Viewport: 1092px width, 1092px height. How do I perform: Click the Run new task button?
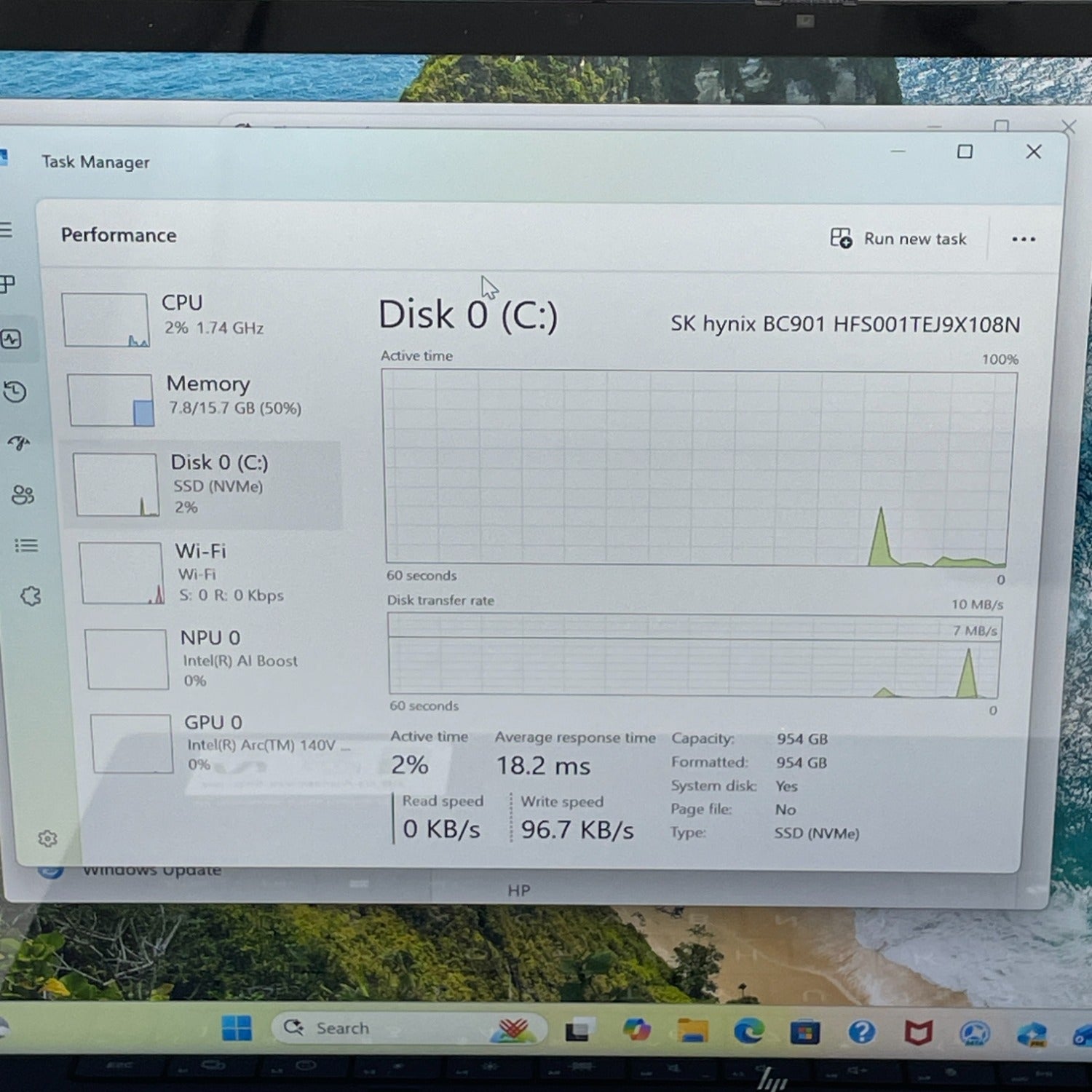click(x=899, y=239)
